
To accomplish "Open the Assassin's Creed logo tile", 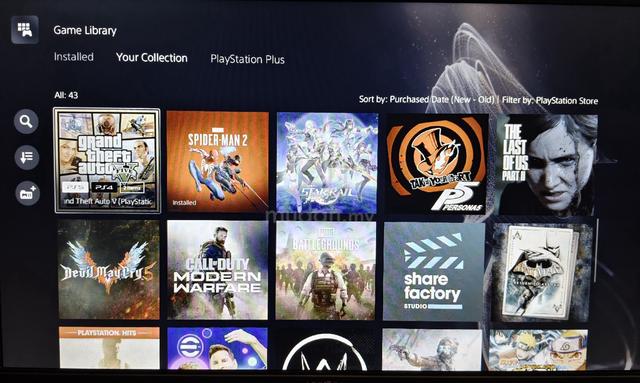I will tap(325, 350).
